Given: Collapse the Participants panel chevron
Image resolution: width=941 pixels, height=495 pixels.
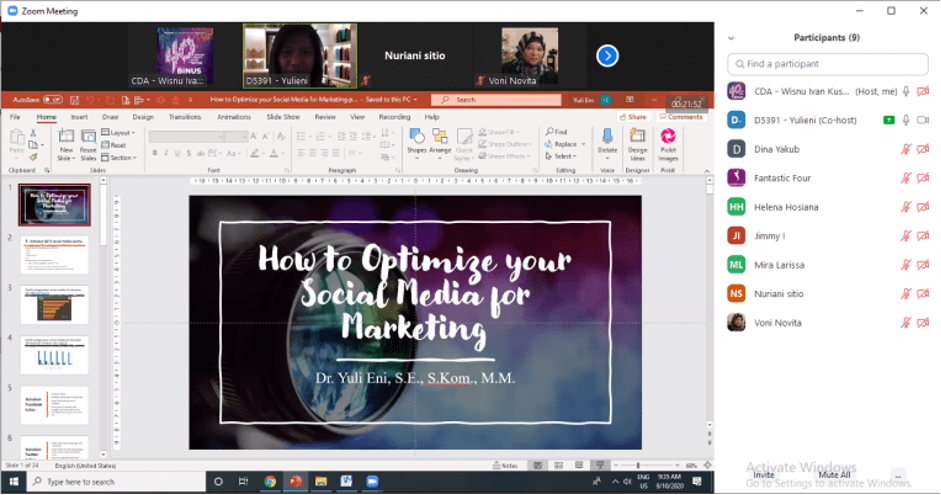Looking at the screenshot, I should click(731, 38).
